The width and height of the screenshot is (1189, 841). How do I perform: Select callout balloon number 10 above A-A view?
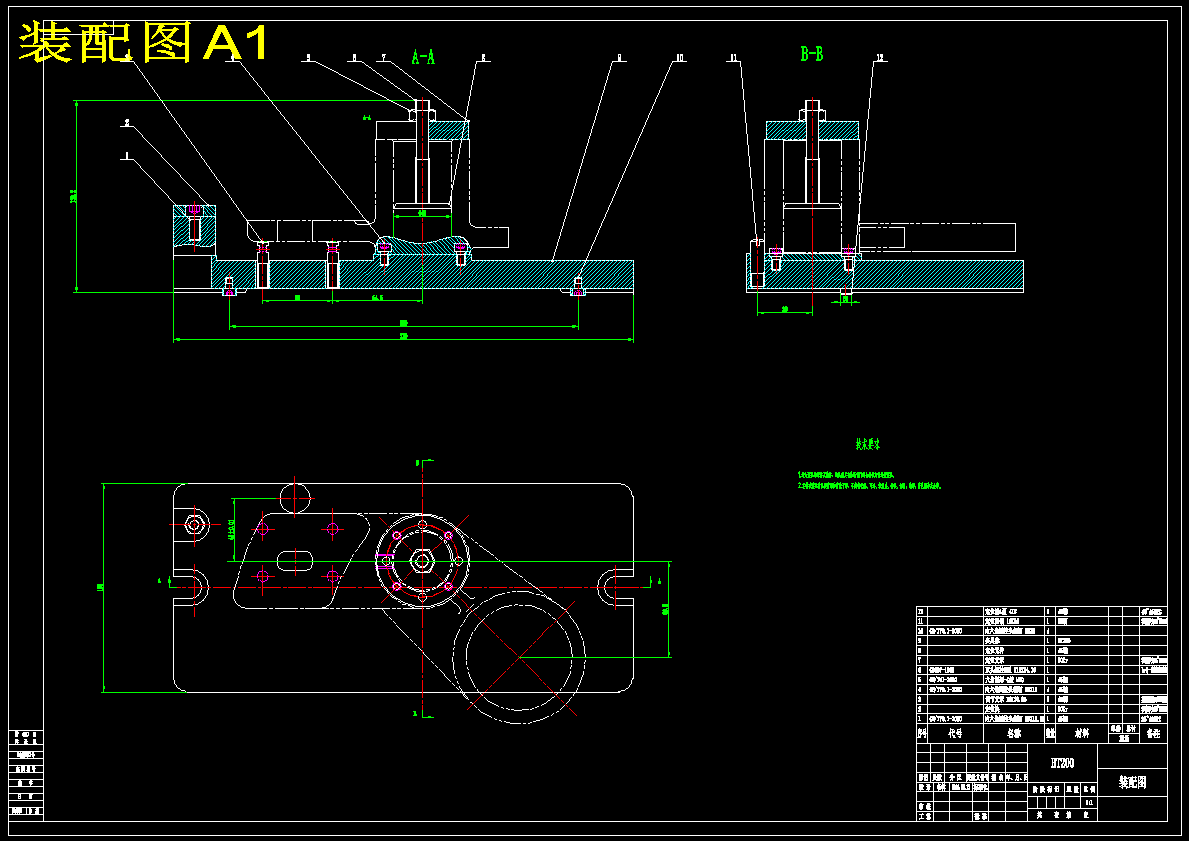click(x=680, y=58)
